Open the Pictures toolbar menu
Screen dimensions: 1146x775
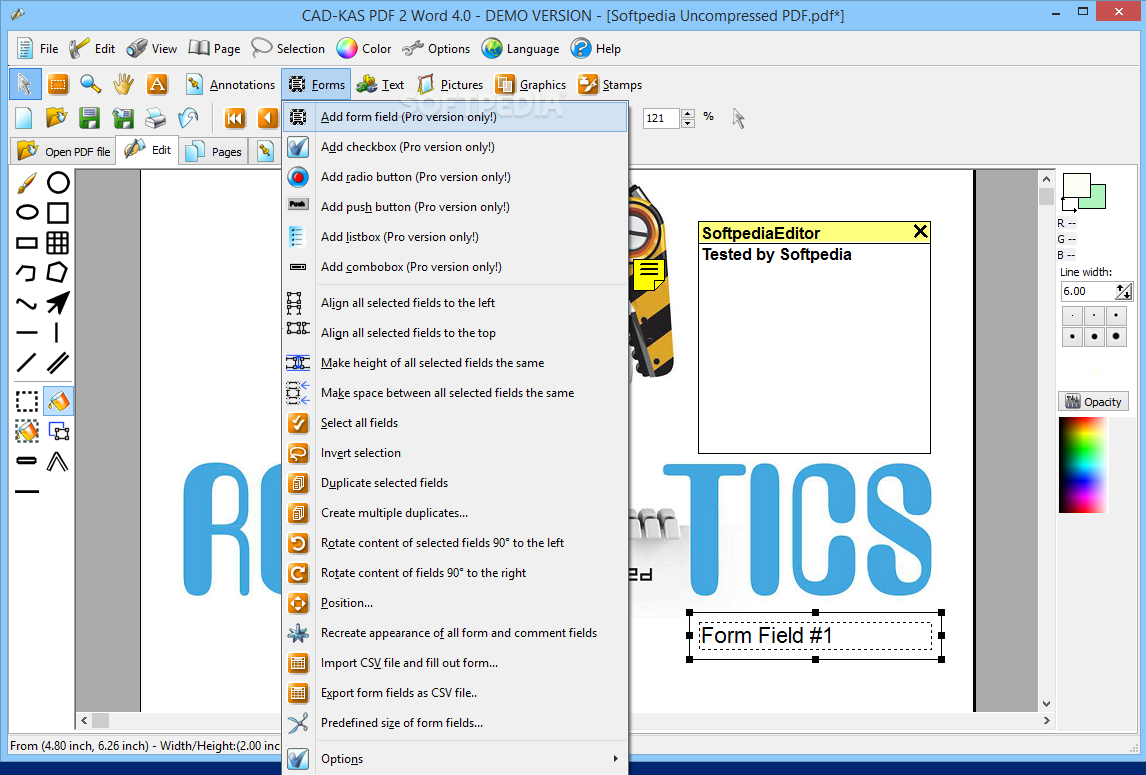point(449,84)
